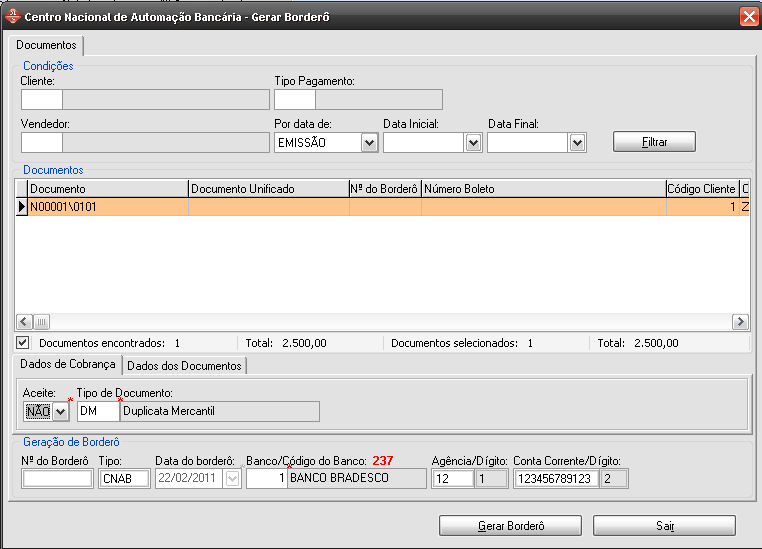This screenshot has height=549, width=762.
Task: Click the Documentos encontrados: 1 status text
Action: click(x=109, y=343)
